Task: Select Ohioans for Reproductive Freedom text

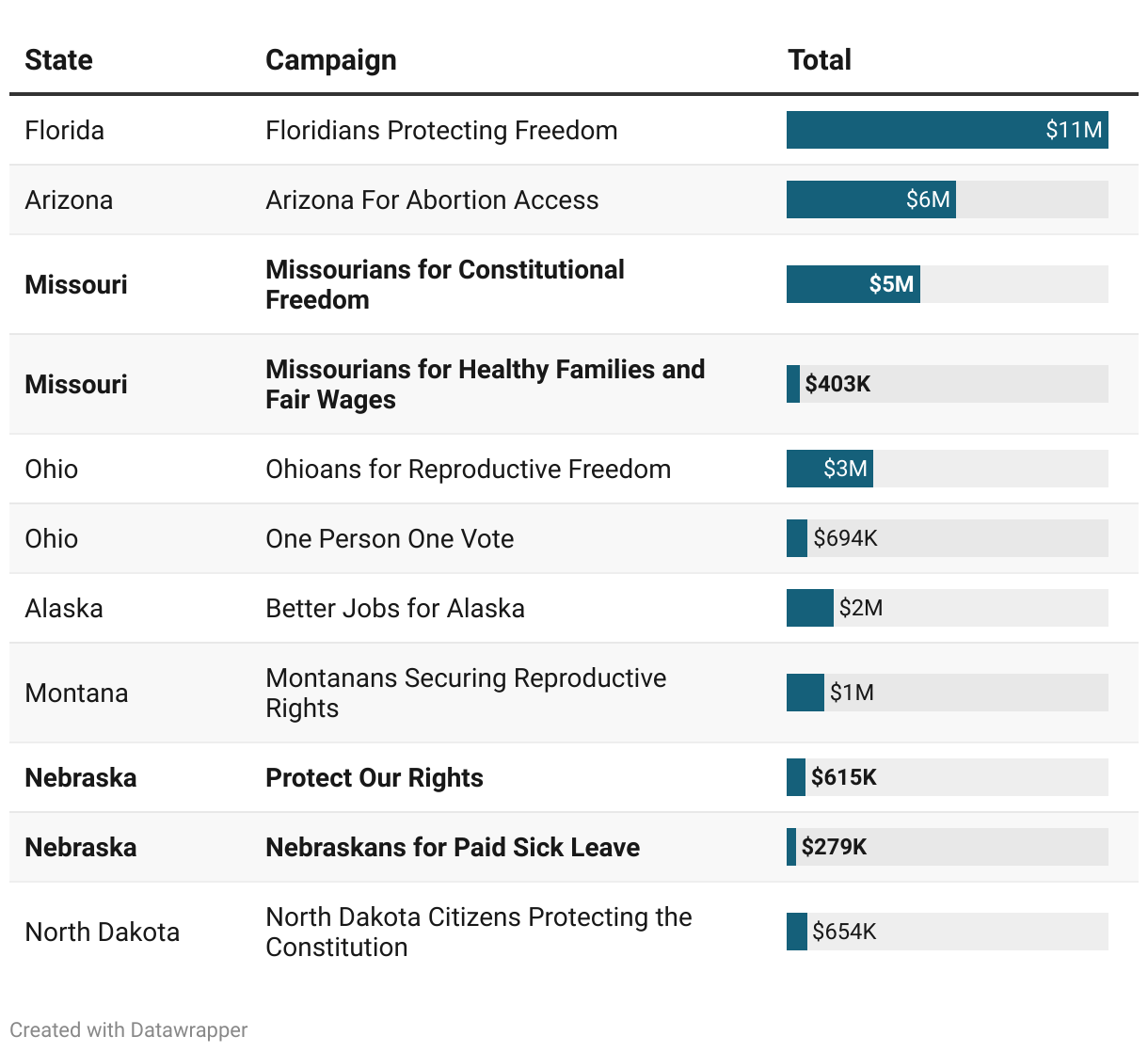Action: click(468, 469)
